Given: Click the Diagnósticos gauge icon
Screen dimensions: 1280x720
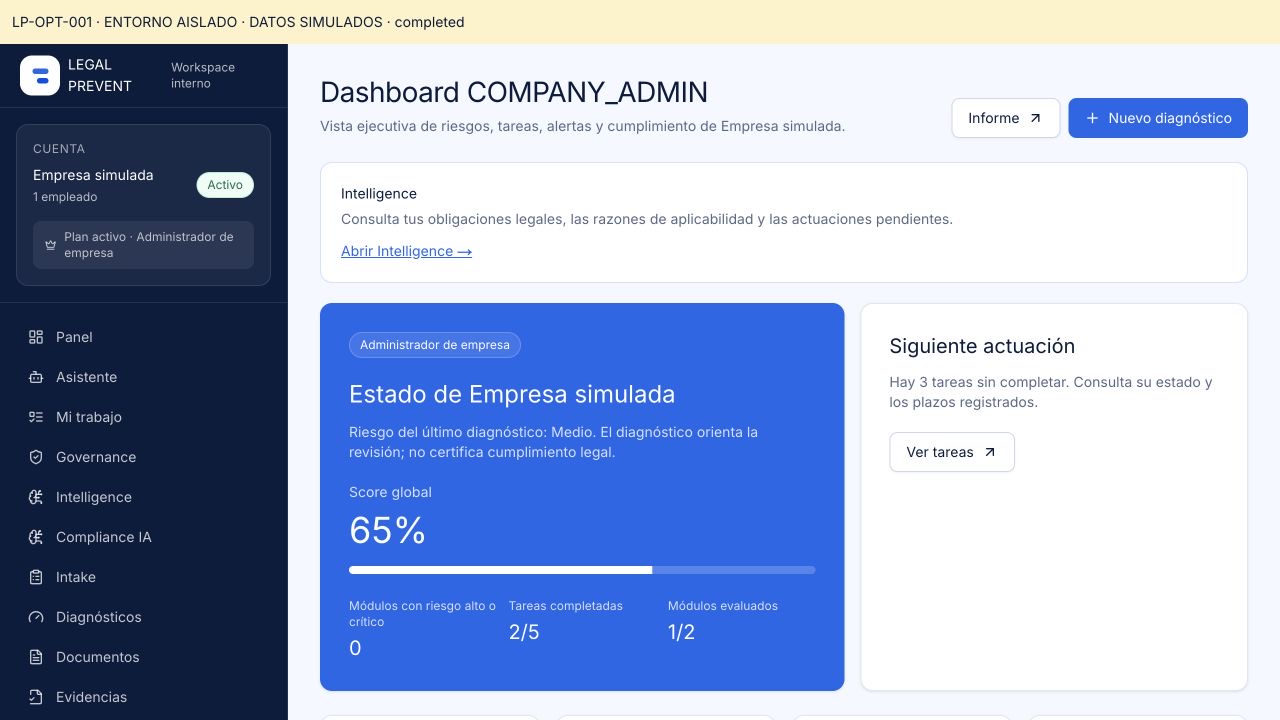Looking at the screenshot, I should 36,617.
